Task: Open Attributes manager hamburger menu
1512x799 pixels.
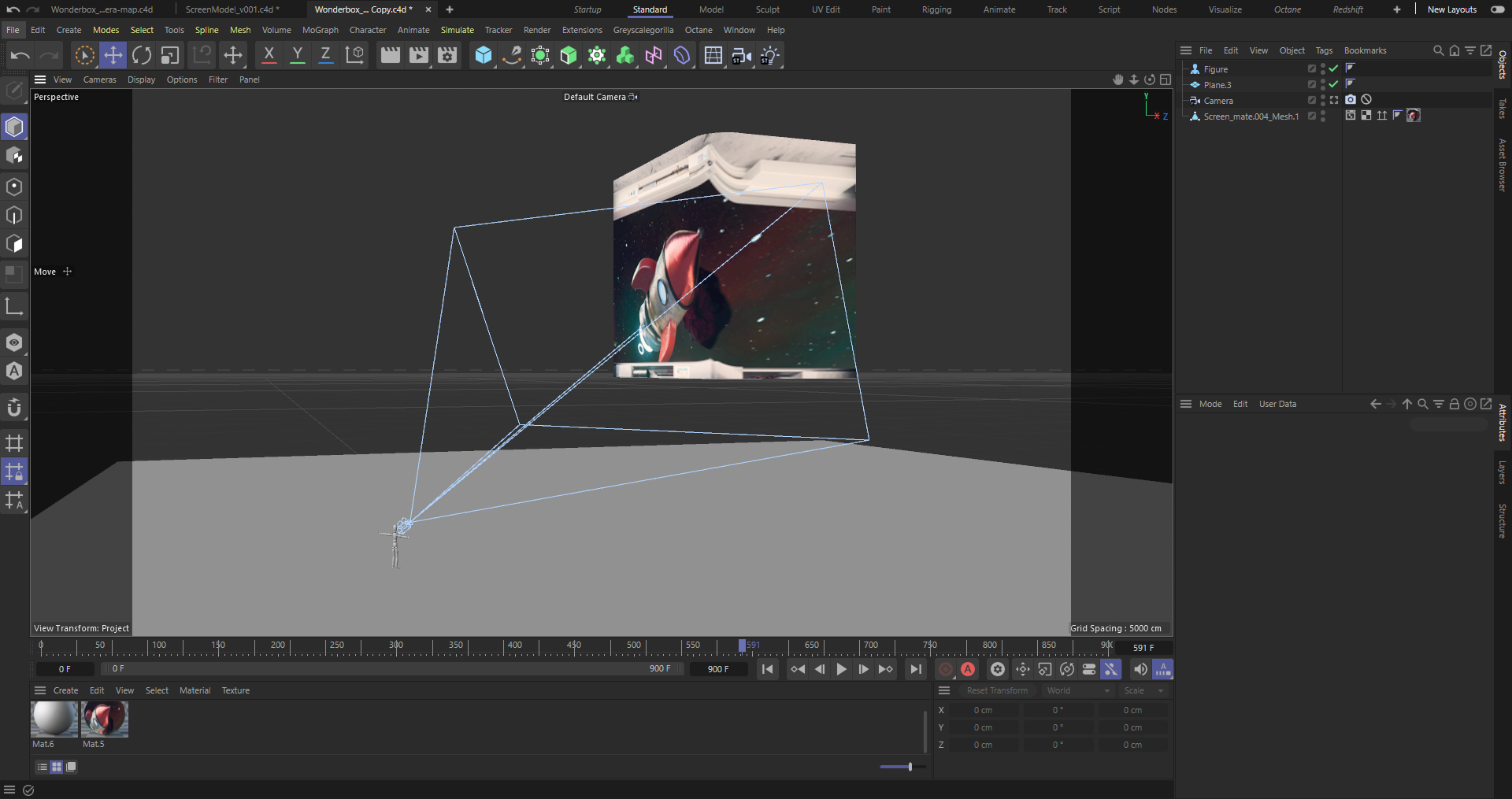Action: point(1186,404)
